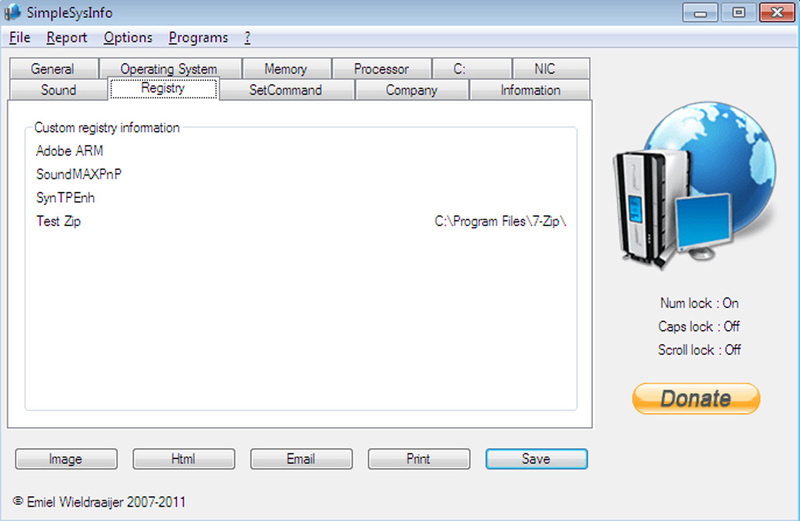The image size is (800, 521).
Task: Maximize the SimpleSysInfo window
Action: click(x=738, y=13)
